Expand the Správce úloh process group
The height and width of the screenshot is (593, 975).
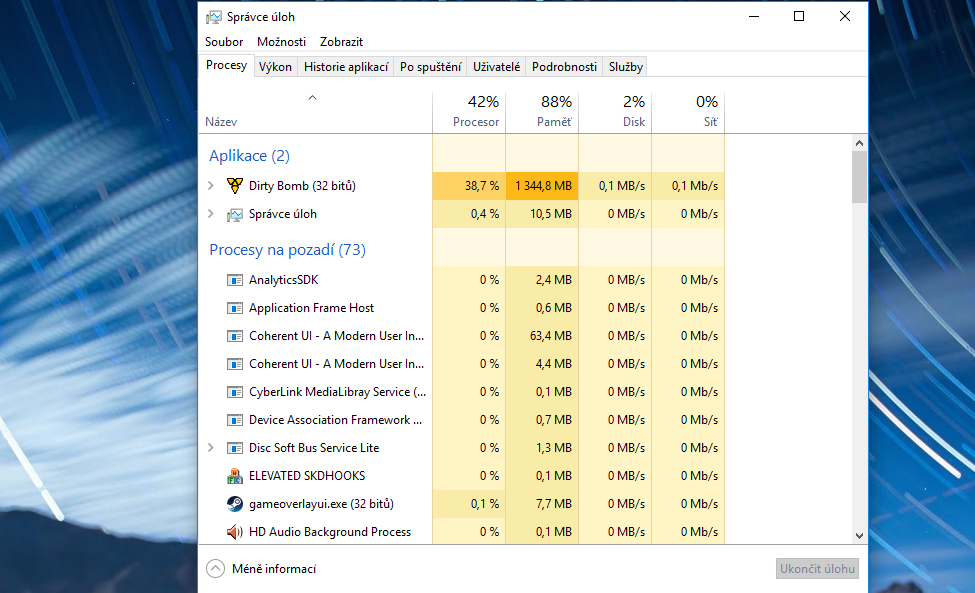click(x=211, y=214)
